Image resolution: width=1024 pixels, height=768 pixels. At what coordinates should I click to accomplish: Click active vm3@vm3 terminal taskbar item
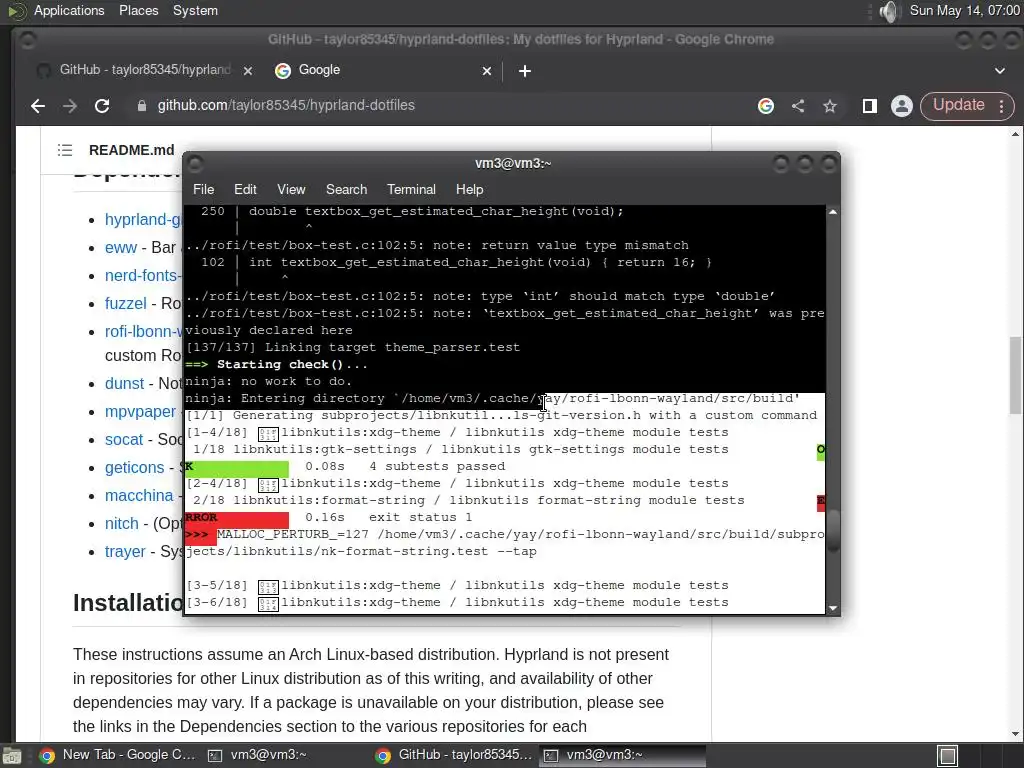[622, 755]
